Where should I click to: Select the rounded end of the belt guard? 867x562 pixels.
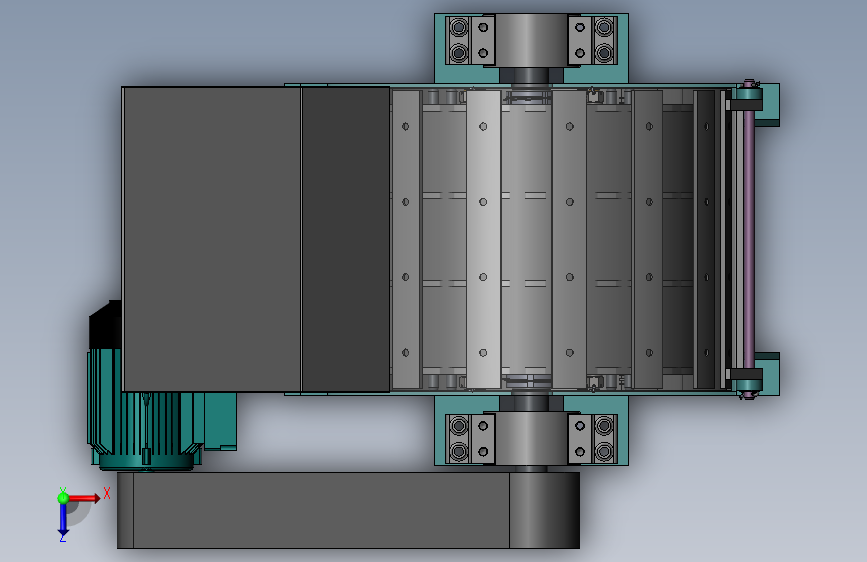[545, 510]
